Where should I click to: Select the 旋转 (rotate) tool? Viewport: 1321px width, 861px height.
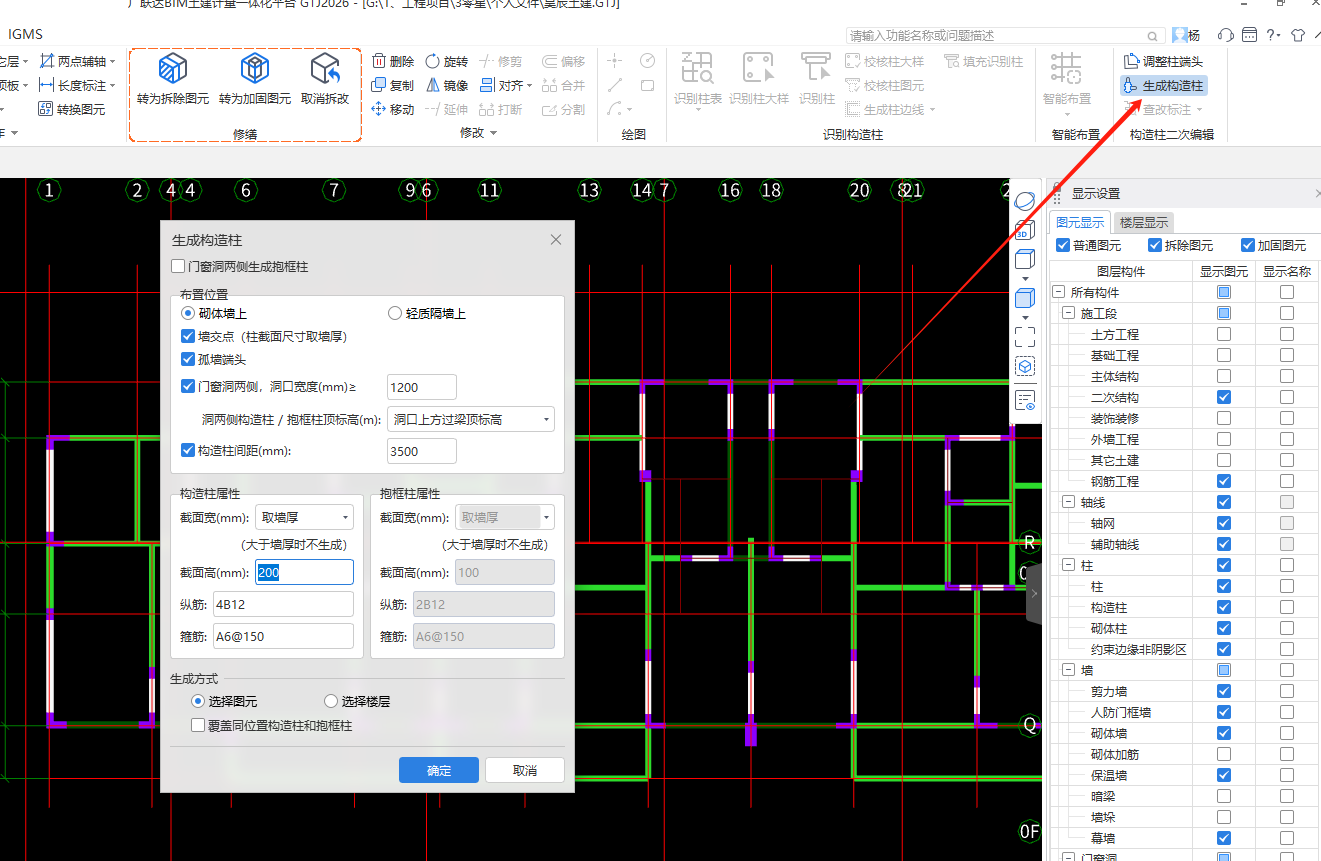point(446,61)
